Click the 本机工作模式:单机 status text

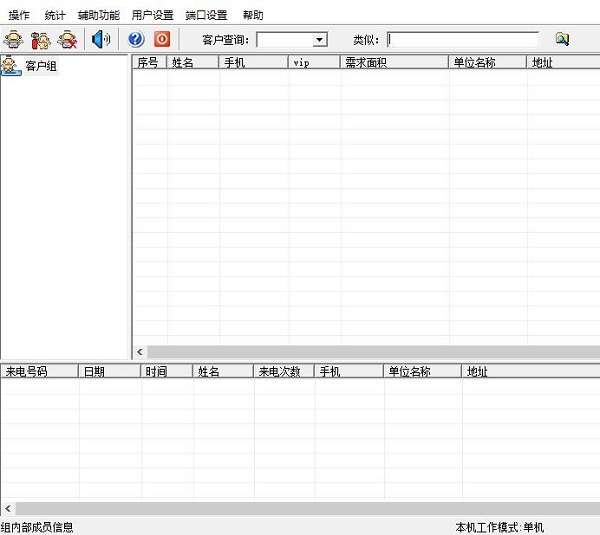499,527
